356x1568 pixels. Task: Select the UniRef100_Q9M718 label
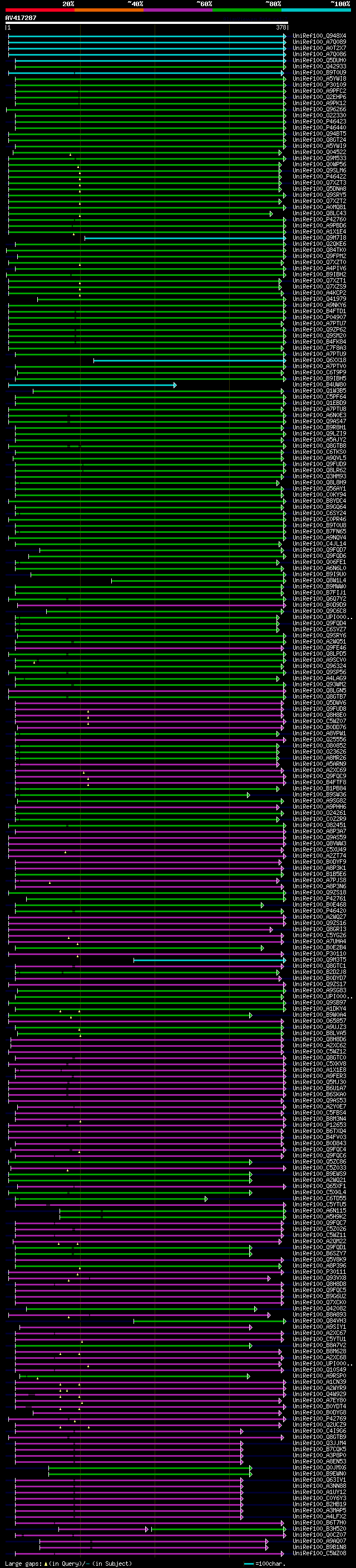coord(319,238)
